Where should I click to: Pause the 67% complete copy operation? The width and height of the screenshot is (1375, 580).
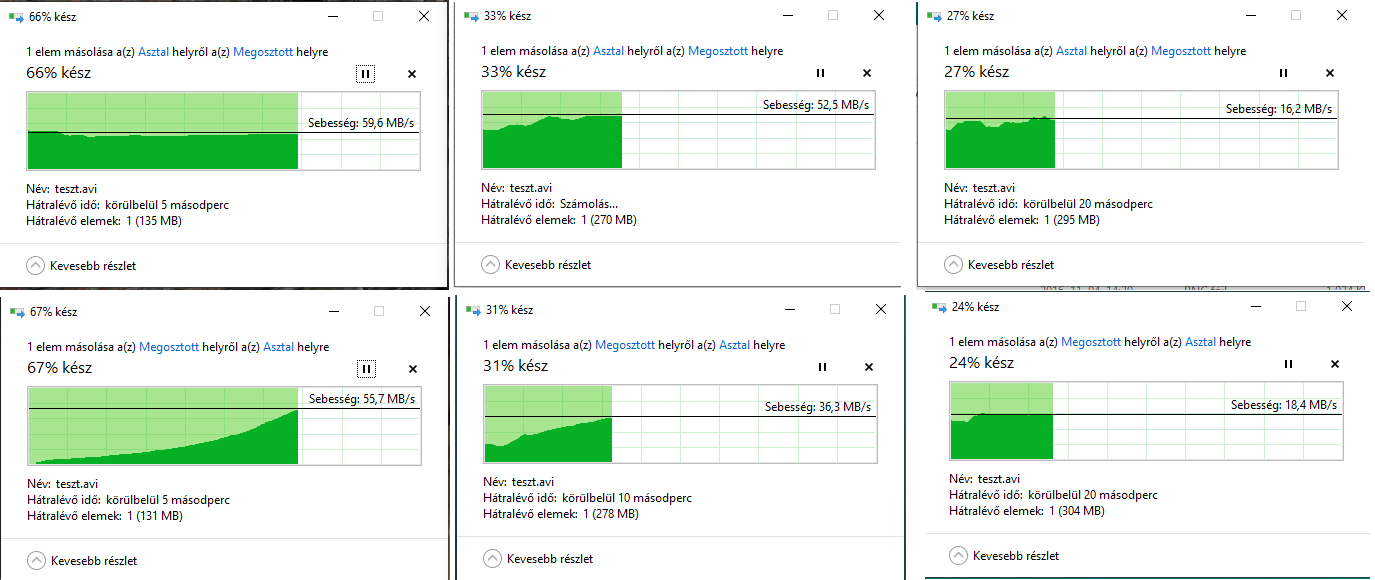coord(366,369)
